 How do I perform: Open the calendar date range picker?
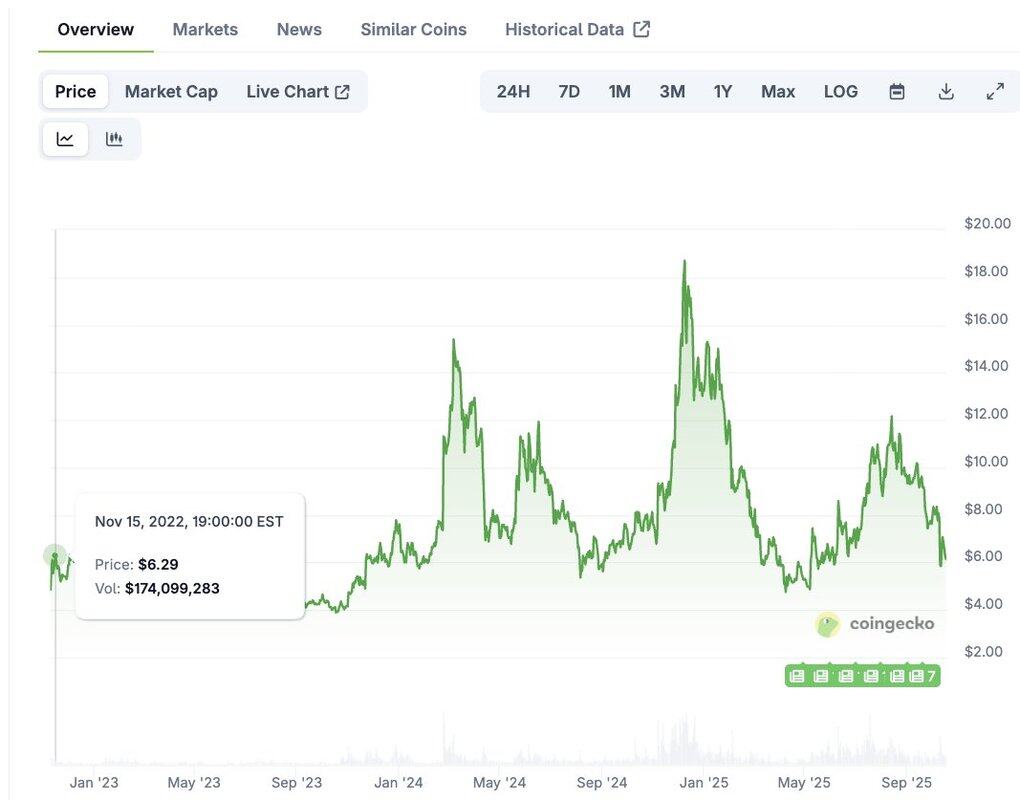point(897,92)
